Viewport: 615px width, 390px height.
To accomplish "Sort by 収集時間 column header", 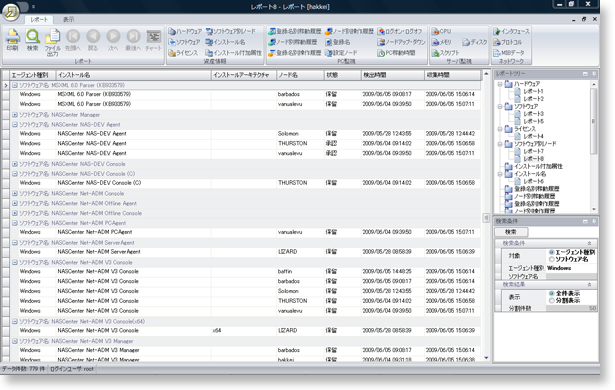I will (453, 75).
